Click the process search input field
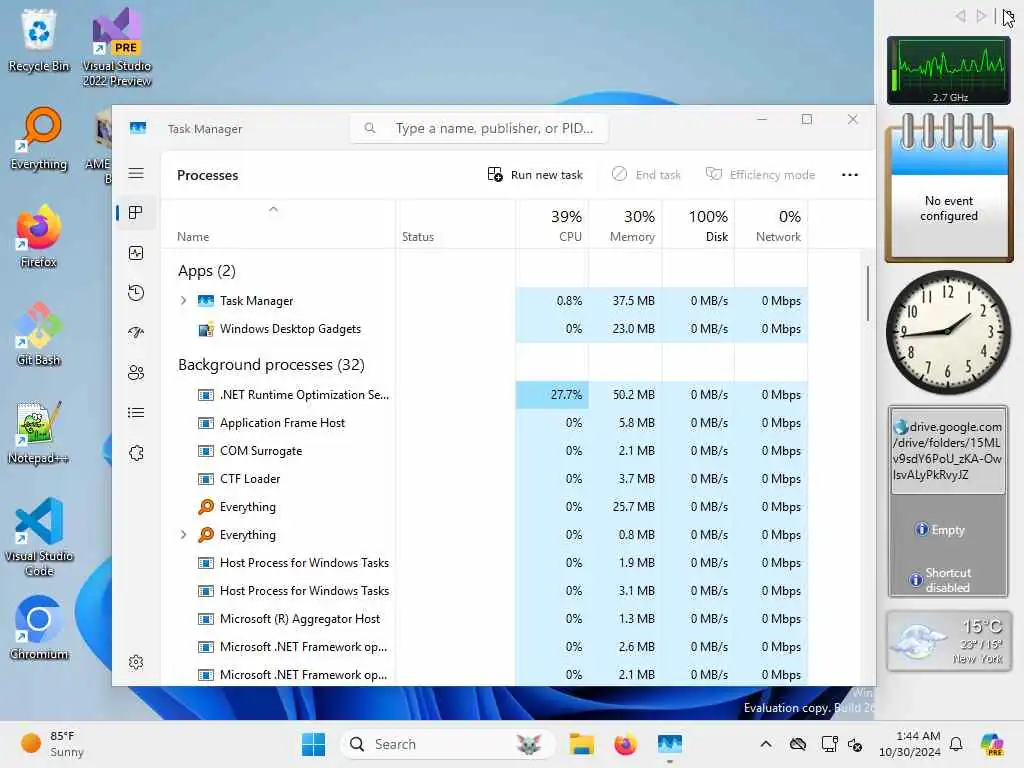The width and height of the screenshot is (1024, 768). [479, 128]
